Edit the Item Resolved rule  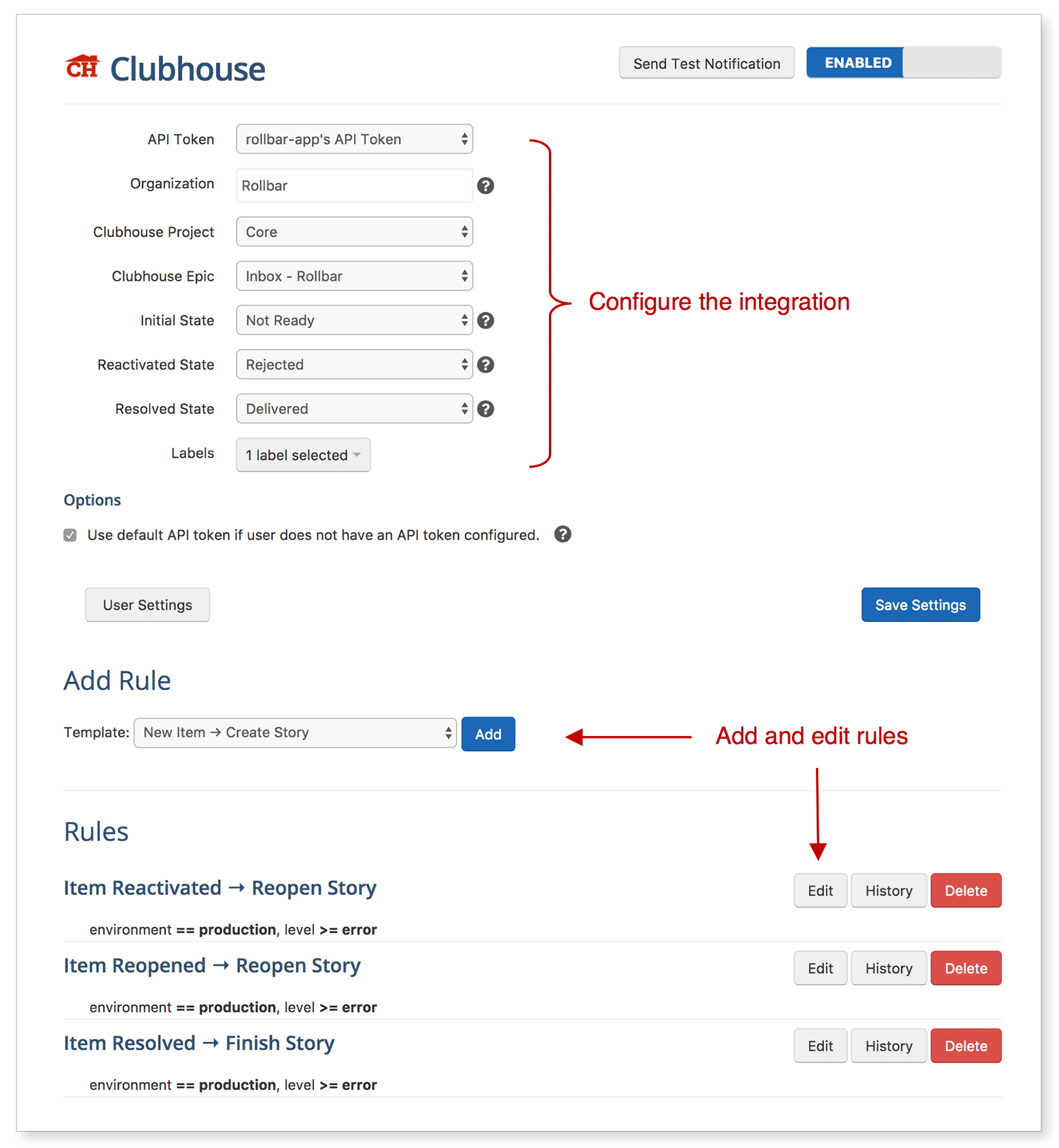pos(820,1046)
